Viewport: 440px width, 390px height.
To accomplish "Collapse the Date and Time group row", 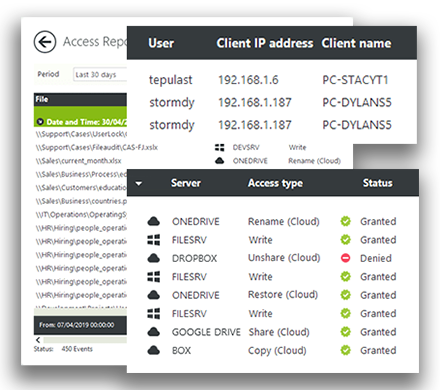I will [x=40, y=122].
